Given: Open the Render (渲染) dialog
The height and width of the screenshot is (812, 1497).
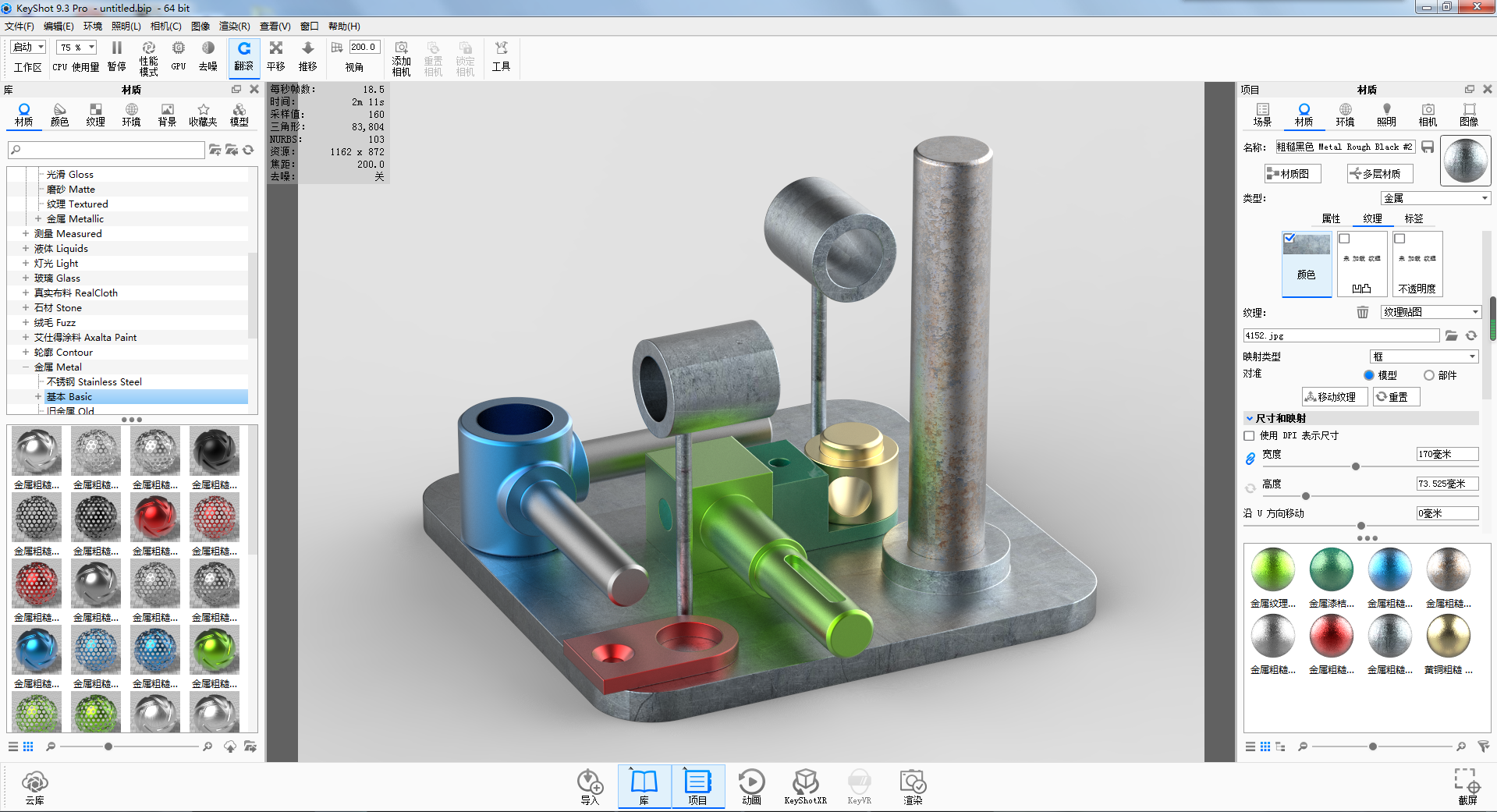Looking at the screenshot, I should click(x=913, y=787).
